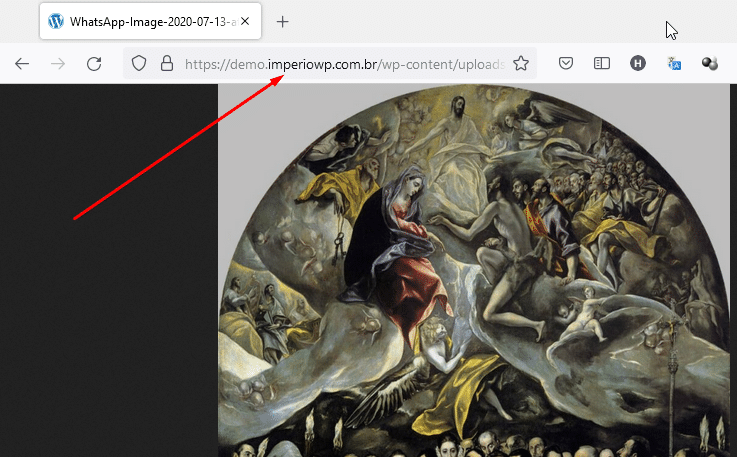Open a new tab with plus button
Viewport: 737px width, 457px height.
click(x=283, y=21)
